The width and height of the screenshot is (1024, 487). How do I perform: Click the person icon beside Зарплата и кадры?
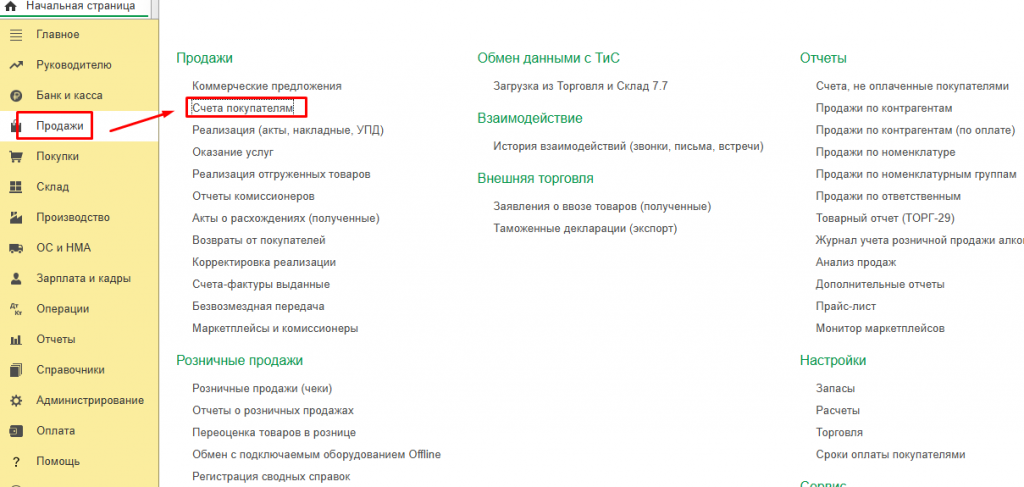point(16,279)
